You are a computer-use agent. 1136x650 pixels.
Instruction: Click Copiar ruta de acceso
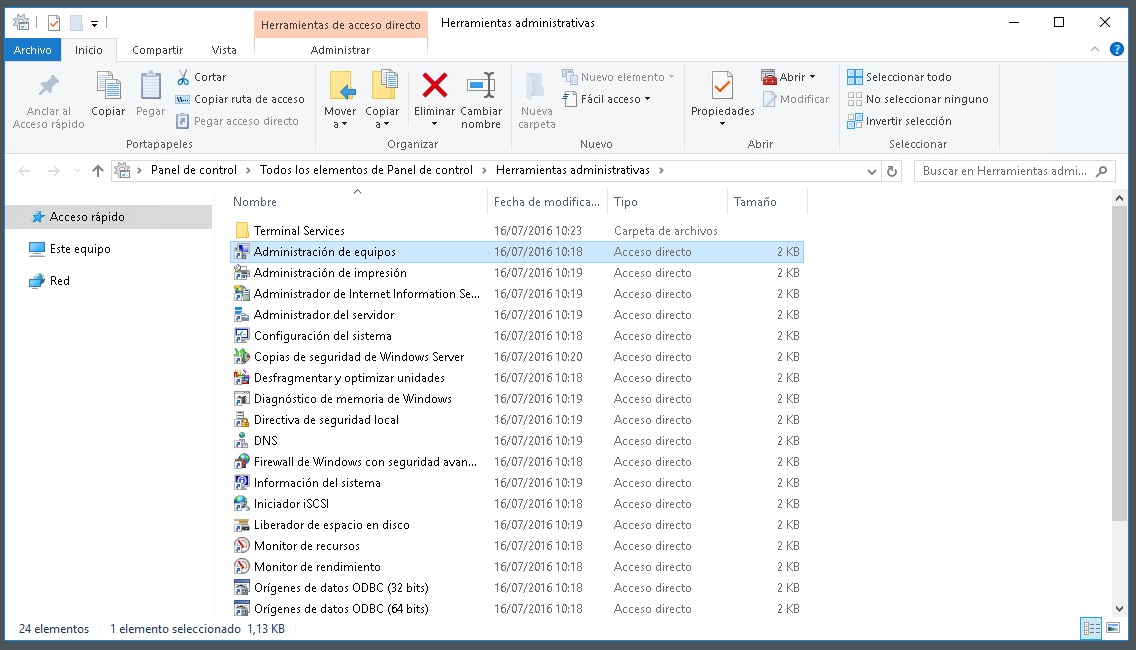pos(240,99)
